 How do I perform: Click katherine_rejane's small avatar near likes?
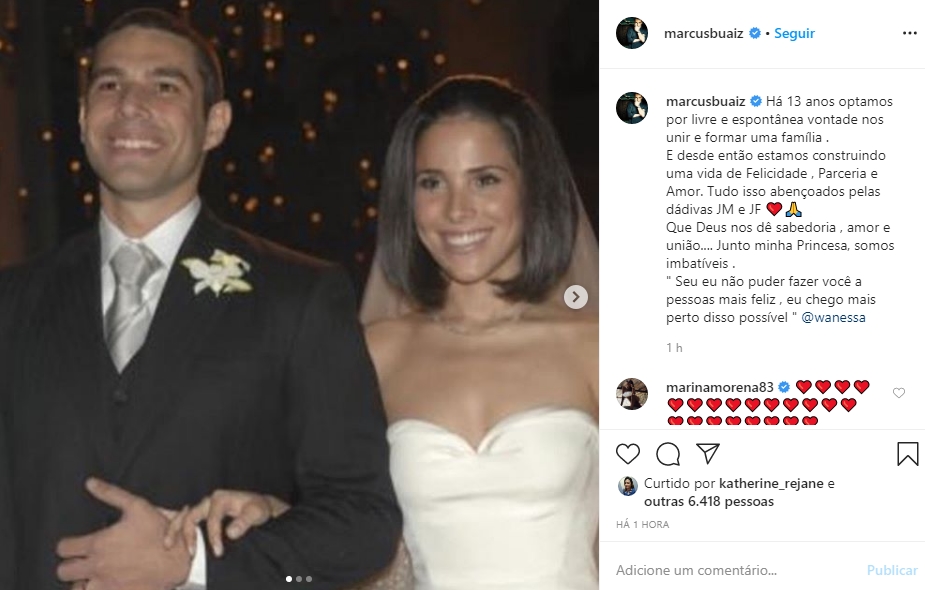click(x=628, y=485)
